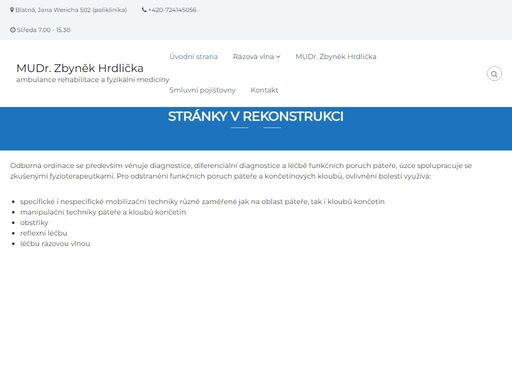Click the ambulance rehabilitace tagline
Screen dimensions: 512x384
click(93, 80)
